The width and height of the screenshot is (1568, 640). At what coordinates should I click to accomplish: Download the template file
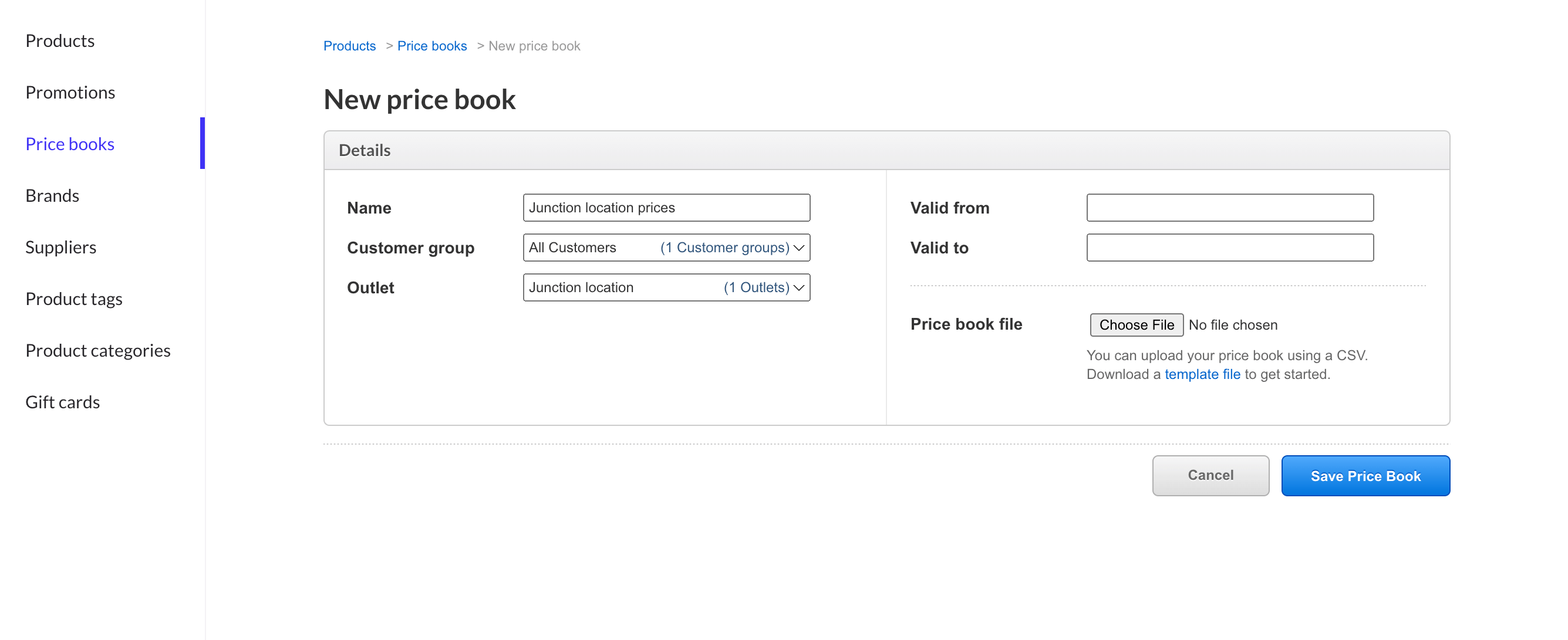(x=1202, y=374)
